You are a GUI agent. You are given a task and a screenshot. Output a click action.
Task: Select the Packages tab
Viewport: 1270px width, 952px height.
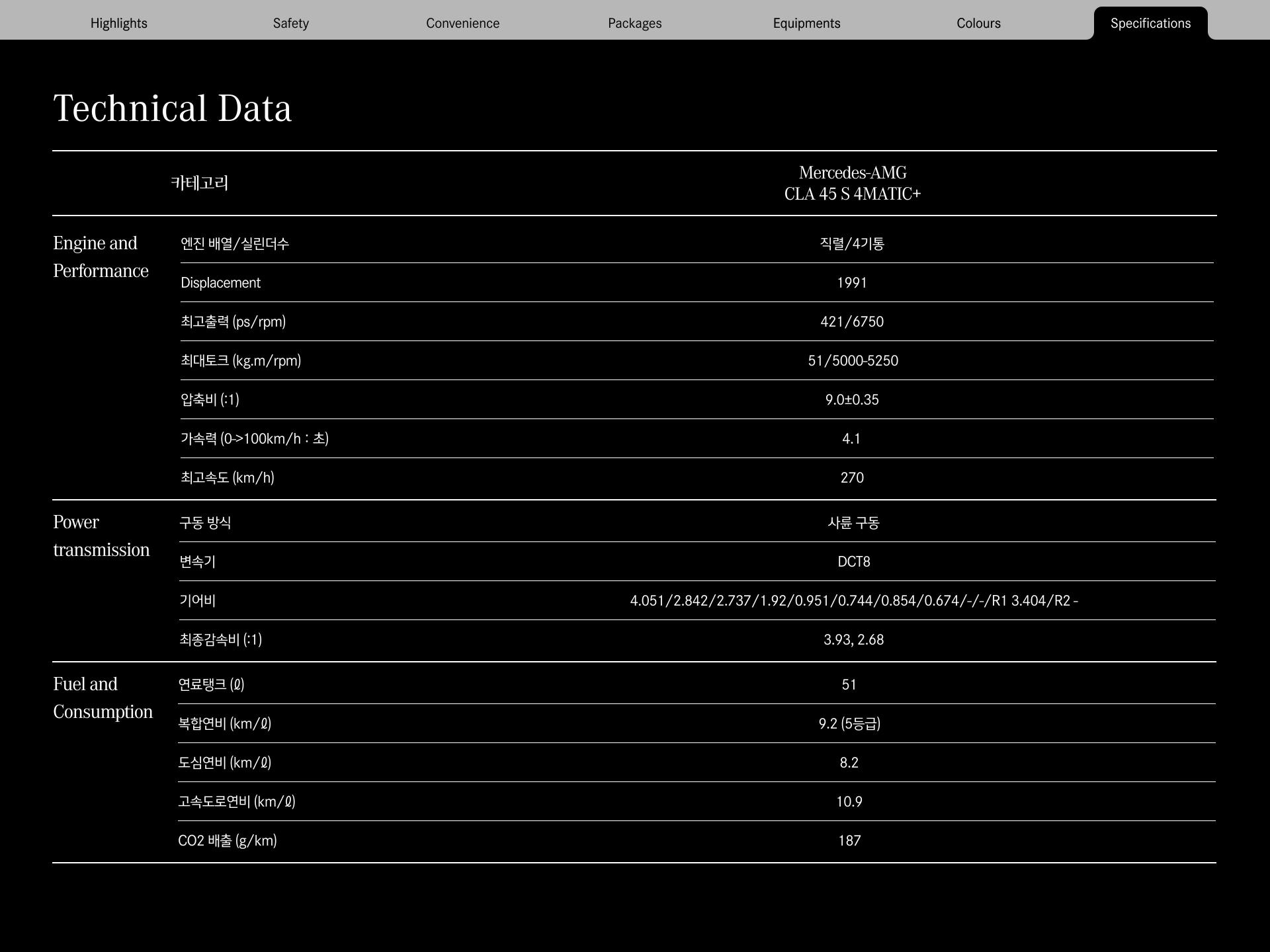635,23
